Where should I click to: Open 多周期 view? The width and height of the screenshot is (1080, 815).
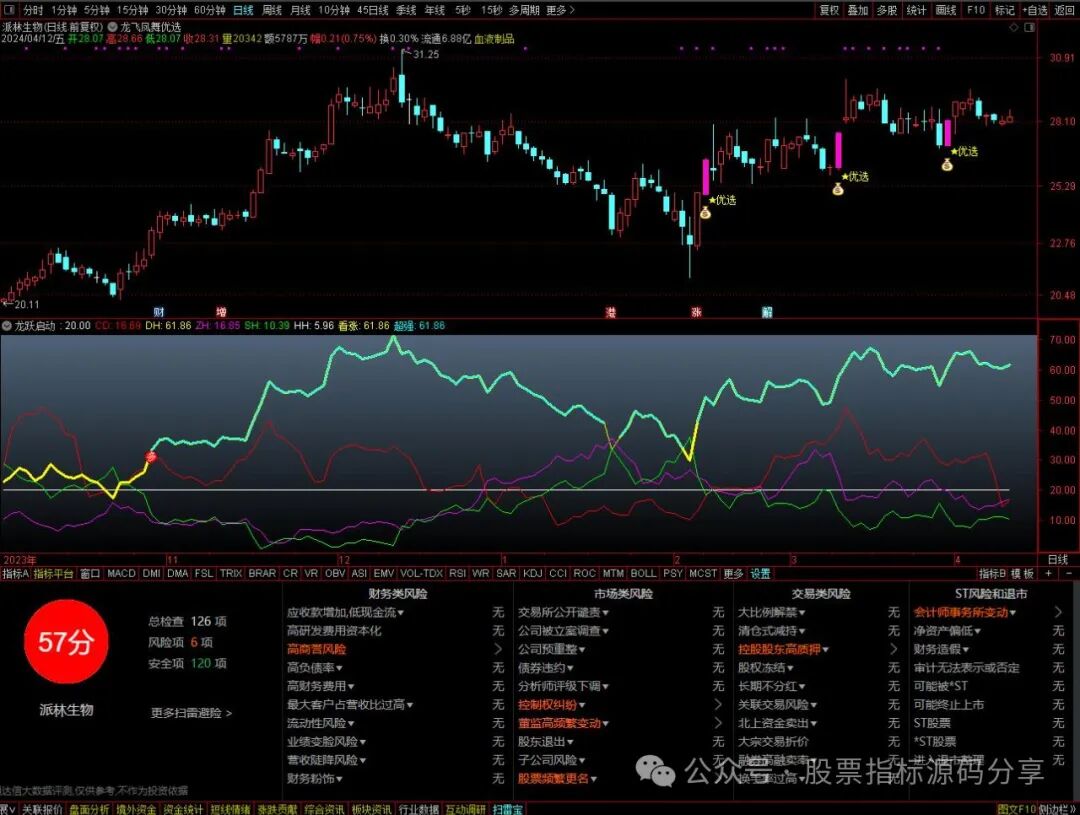pyautogui.click(x=524, y=10)
